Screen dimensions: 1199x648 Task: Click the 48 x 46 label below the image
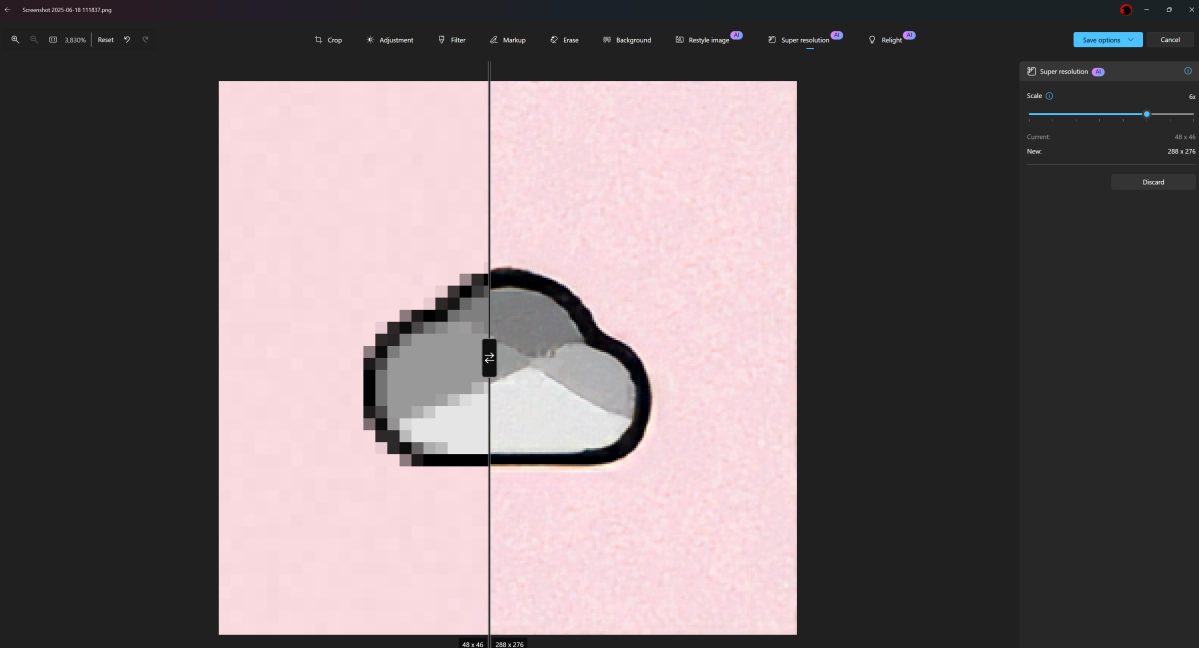click(473, 644)
